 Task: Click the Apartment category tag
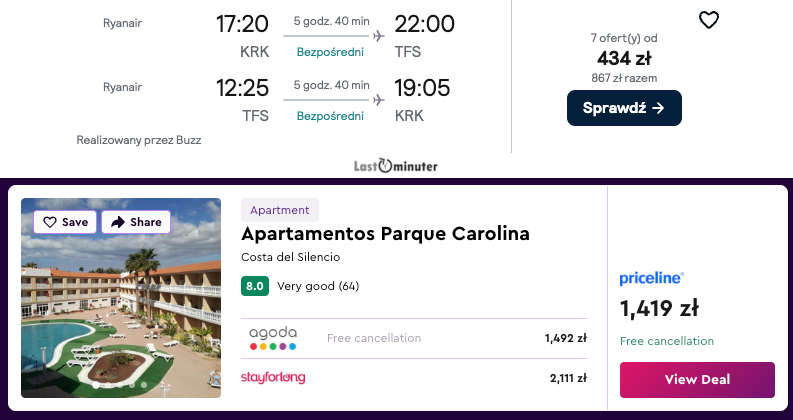(280, 210)
